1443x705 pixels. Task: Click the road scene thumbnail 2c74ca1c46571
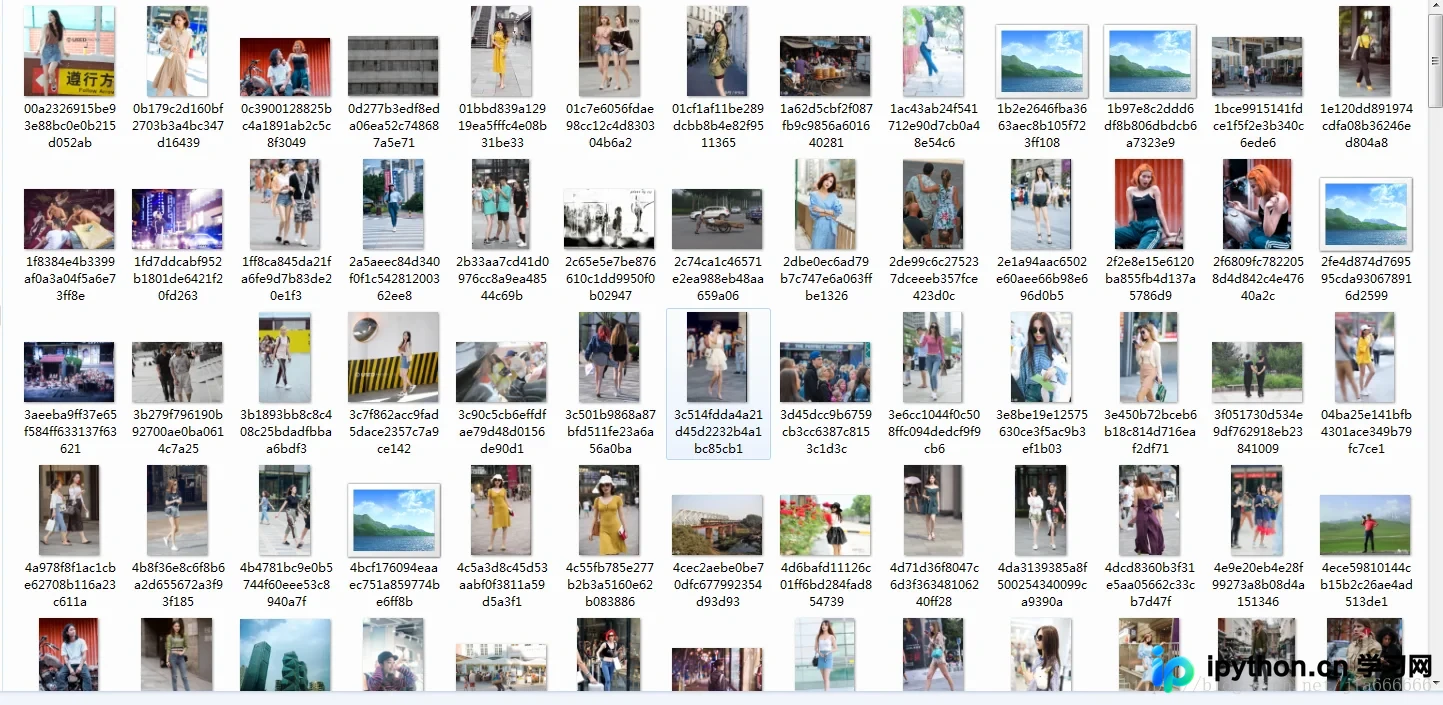pos(717,219)
